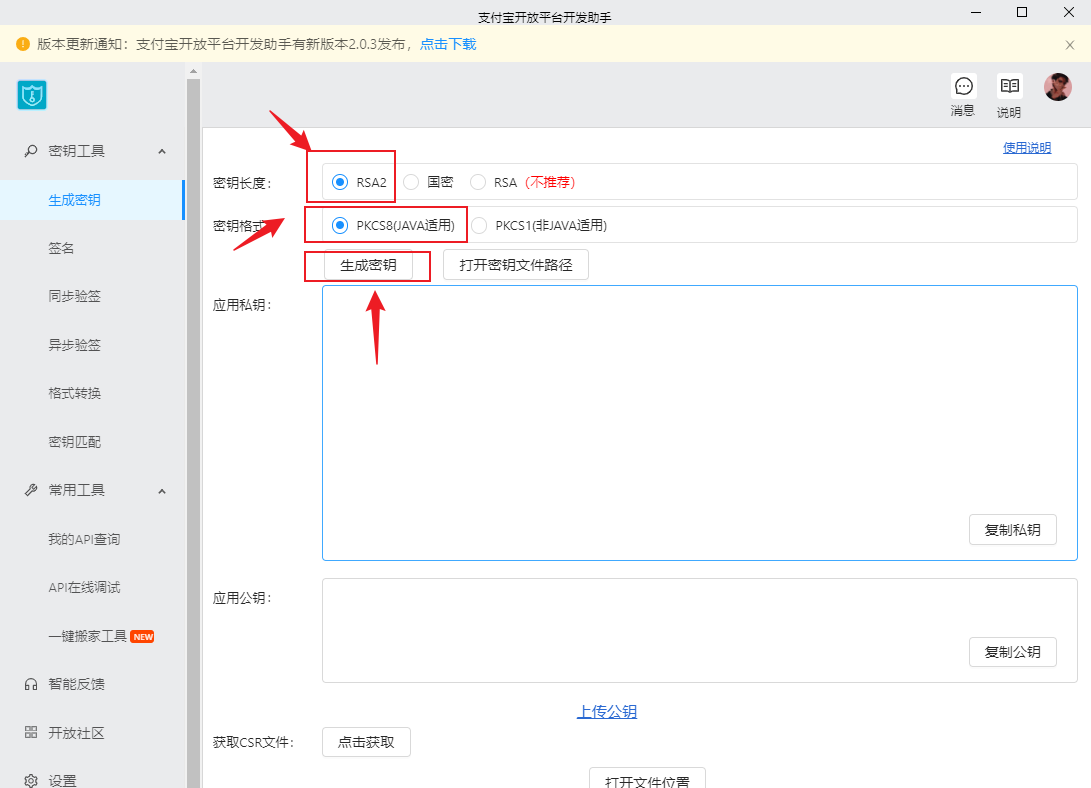Go to 格式转换 in sidebar
This screenshot has height=788, width=1091.
click(75, 393)
